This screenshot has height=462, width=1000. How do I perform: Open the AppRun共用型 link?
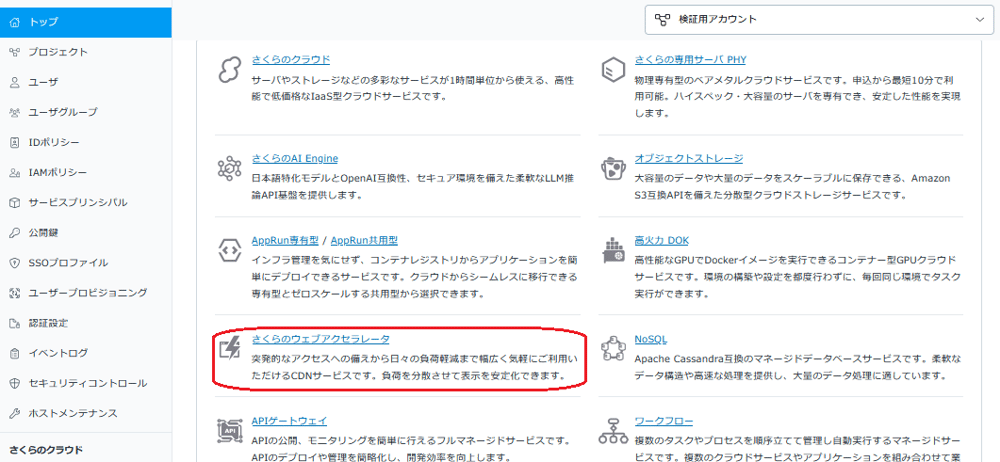(x=364, y=241)
